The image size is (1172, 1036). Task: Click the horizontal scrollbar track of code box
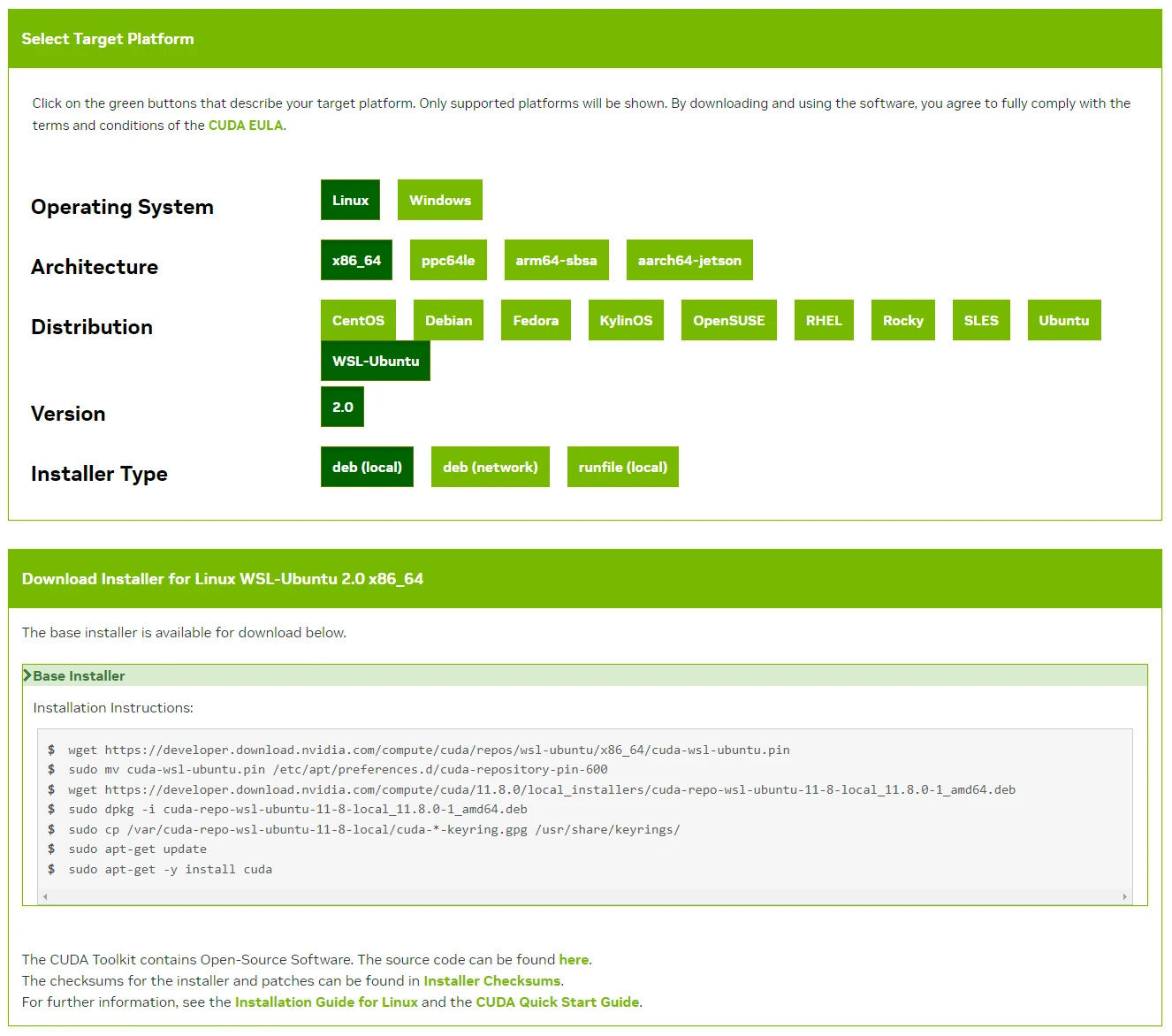[x=585, y=896]
